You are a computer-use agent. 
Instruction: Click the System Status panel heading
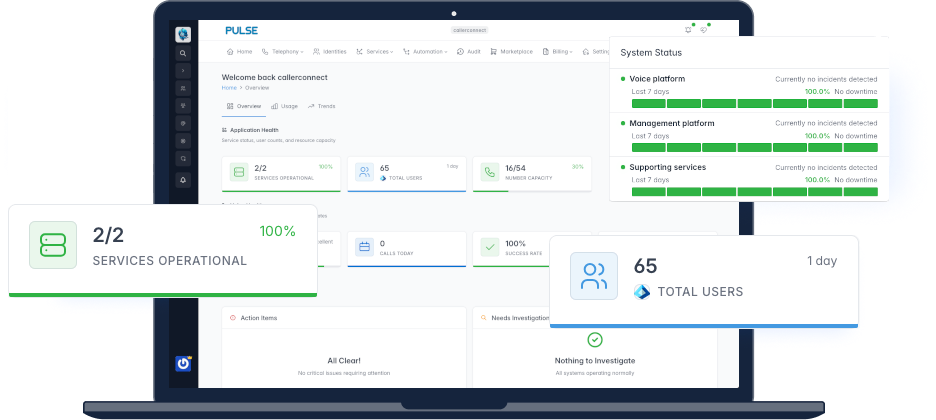click(x=651, y=52)
